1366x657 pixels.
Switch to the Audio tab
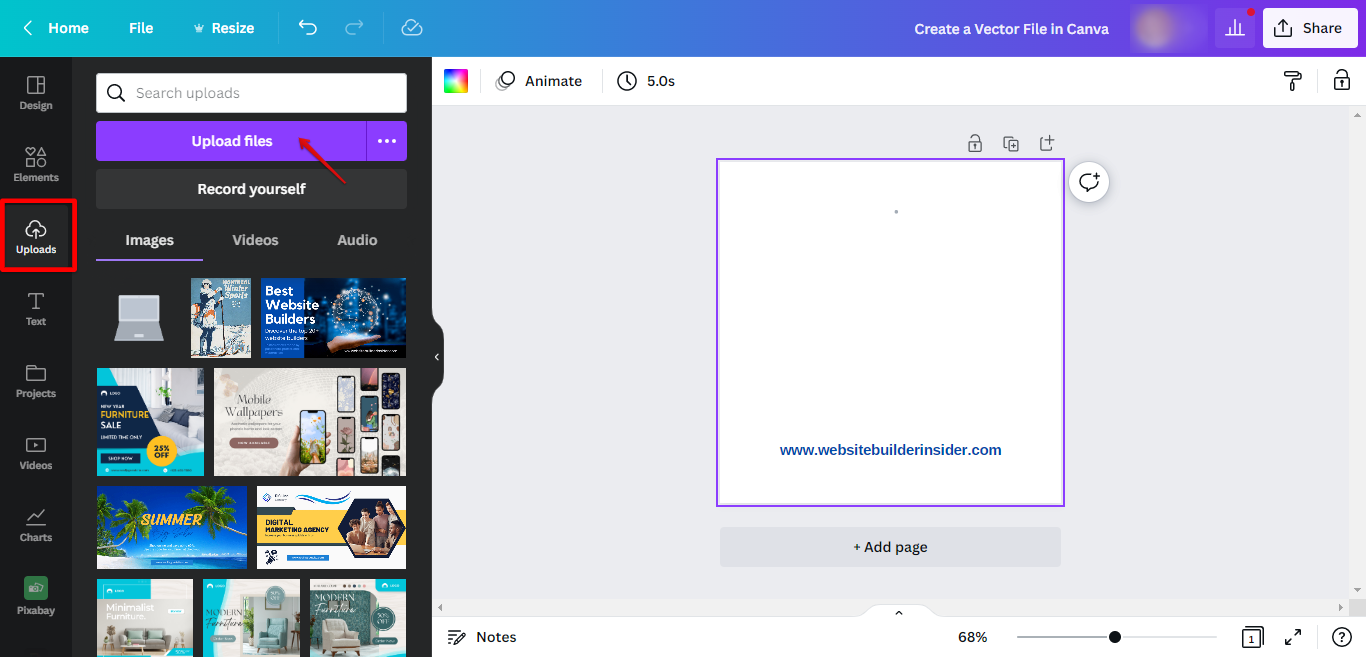tap(357, 240)
